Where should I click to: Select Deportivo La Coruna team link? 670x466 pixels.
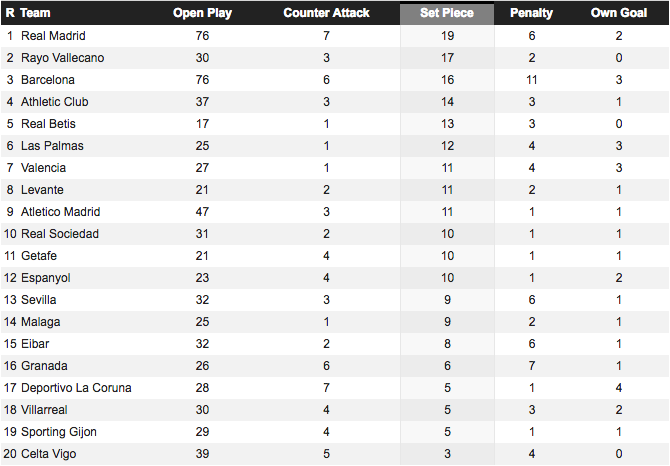coord(76,388)
